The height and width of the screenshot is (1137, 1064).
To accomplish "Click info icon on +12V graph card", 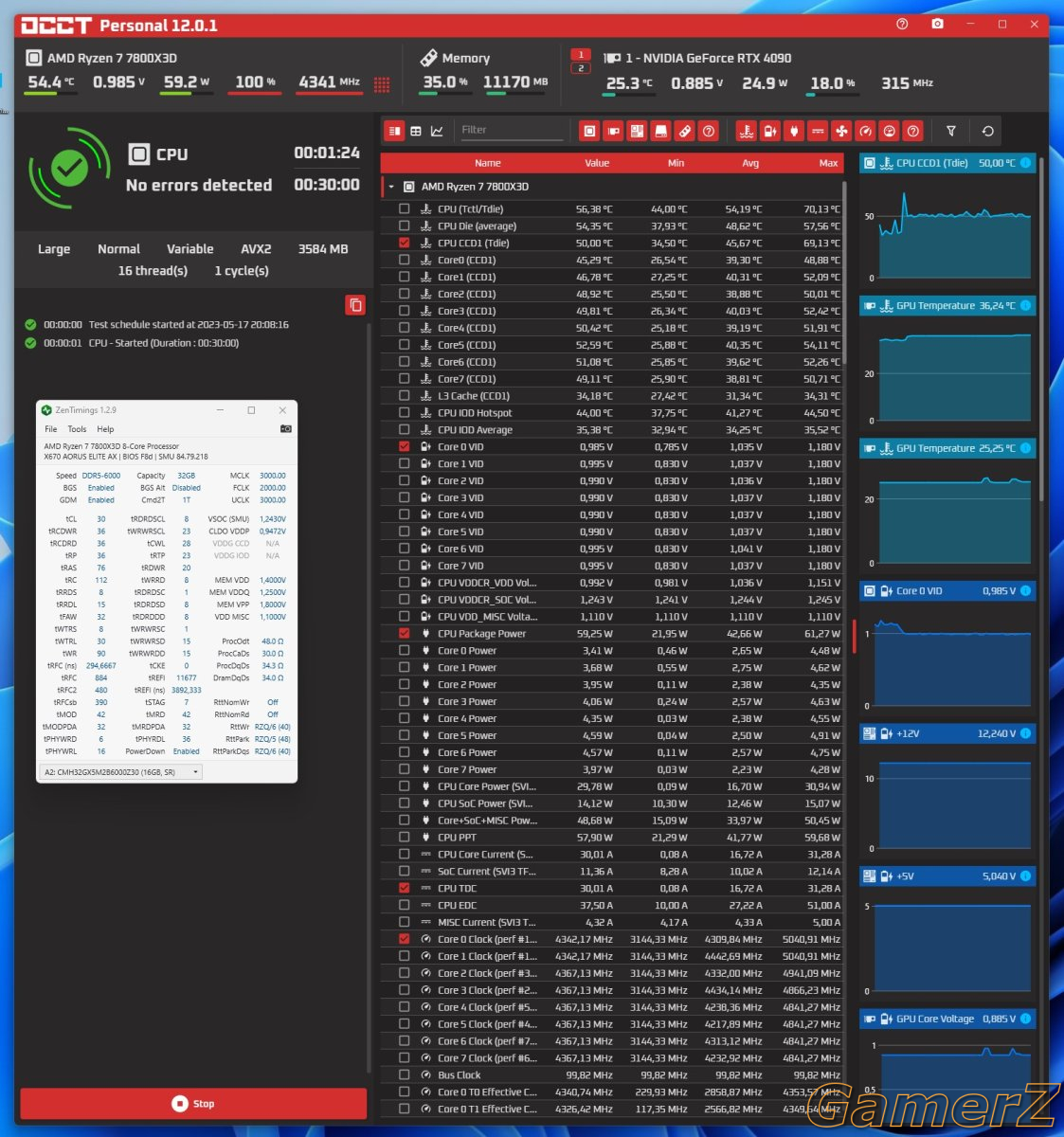I will click(x=1025, y=733).
